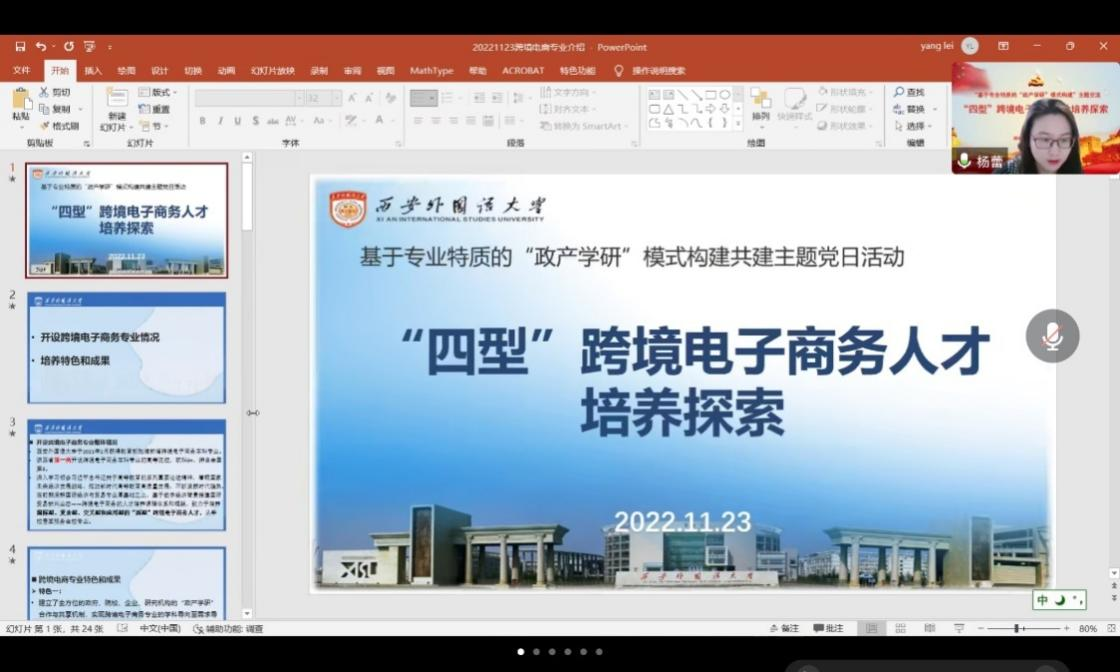Image resolution: width=1120 pixels, height=672 pixels.
Task: Click the Save icon in quick access toolbar
Action: click(20, 47)
